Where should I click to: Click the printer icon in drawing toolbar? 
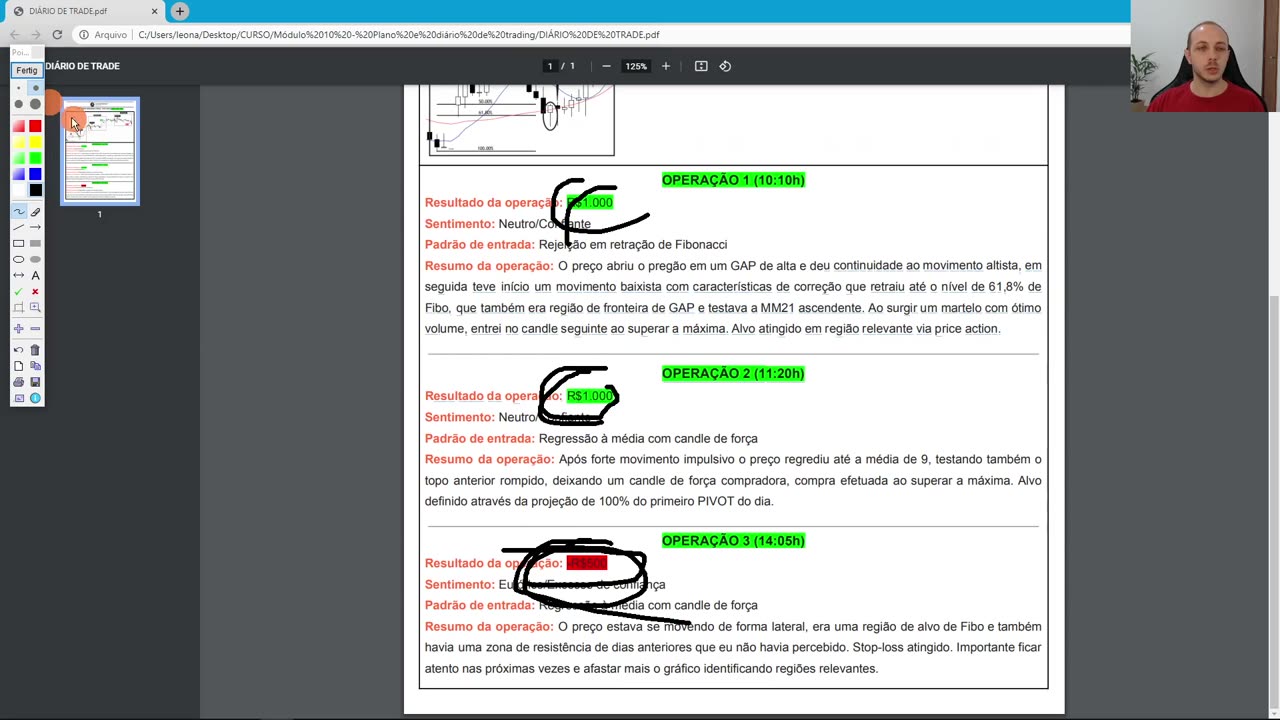[x=18, y=382]
